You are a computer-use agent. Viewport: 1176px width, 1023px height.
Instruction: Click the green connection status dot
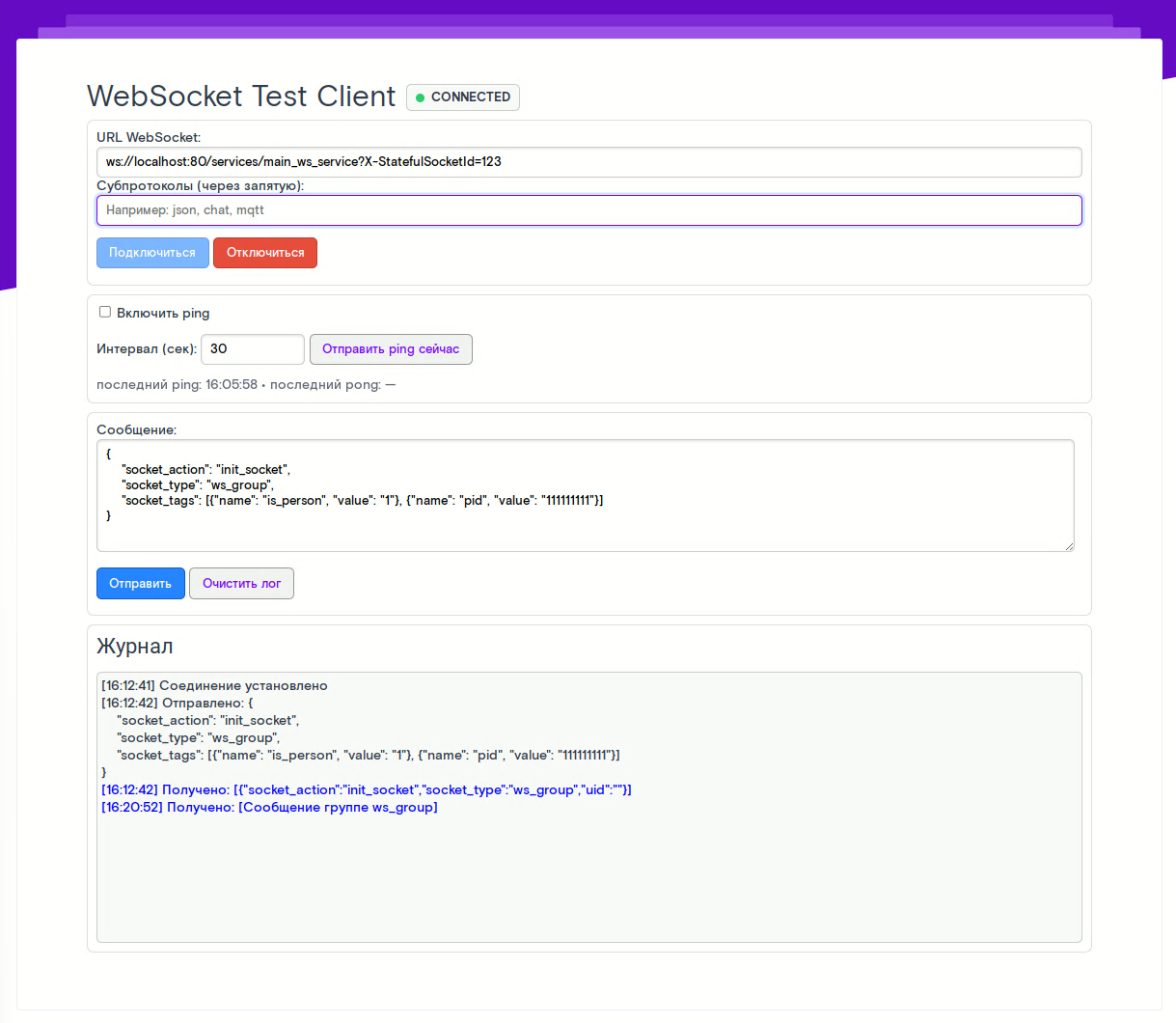[x=420, y=97]
